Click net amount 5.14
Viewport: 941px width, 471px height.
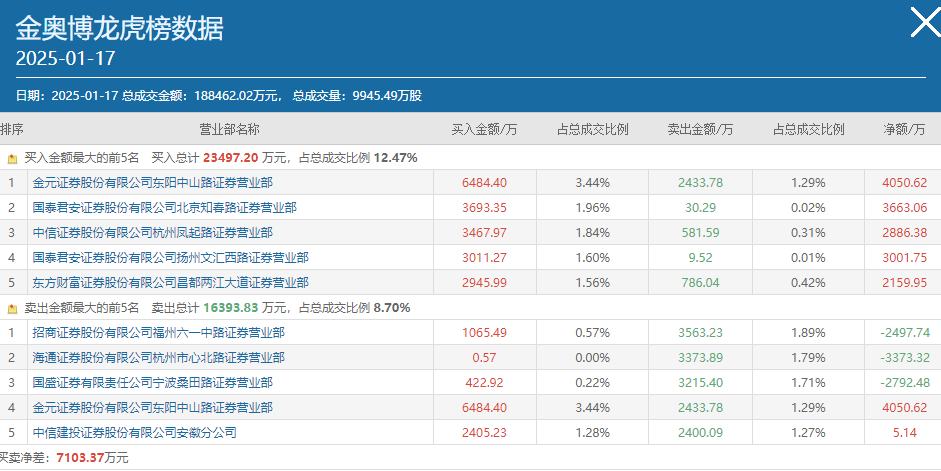[904, 433]
